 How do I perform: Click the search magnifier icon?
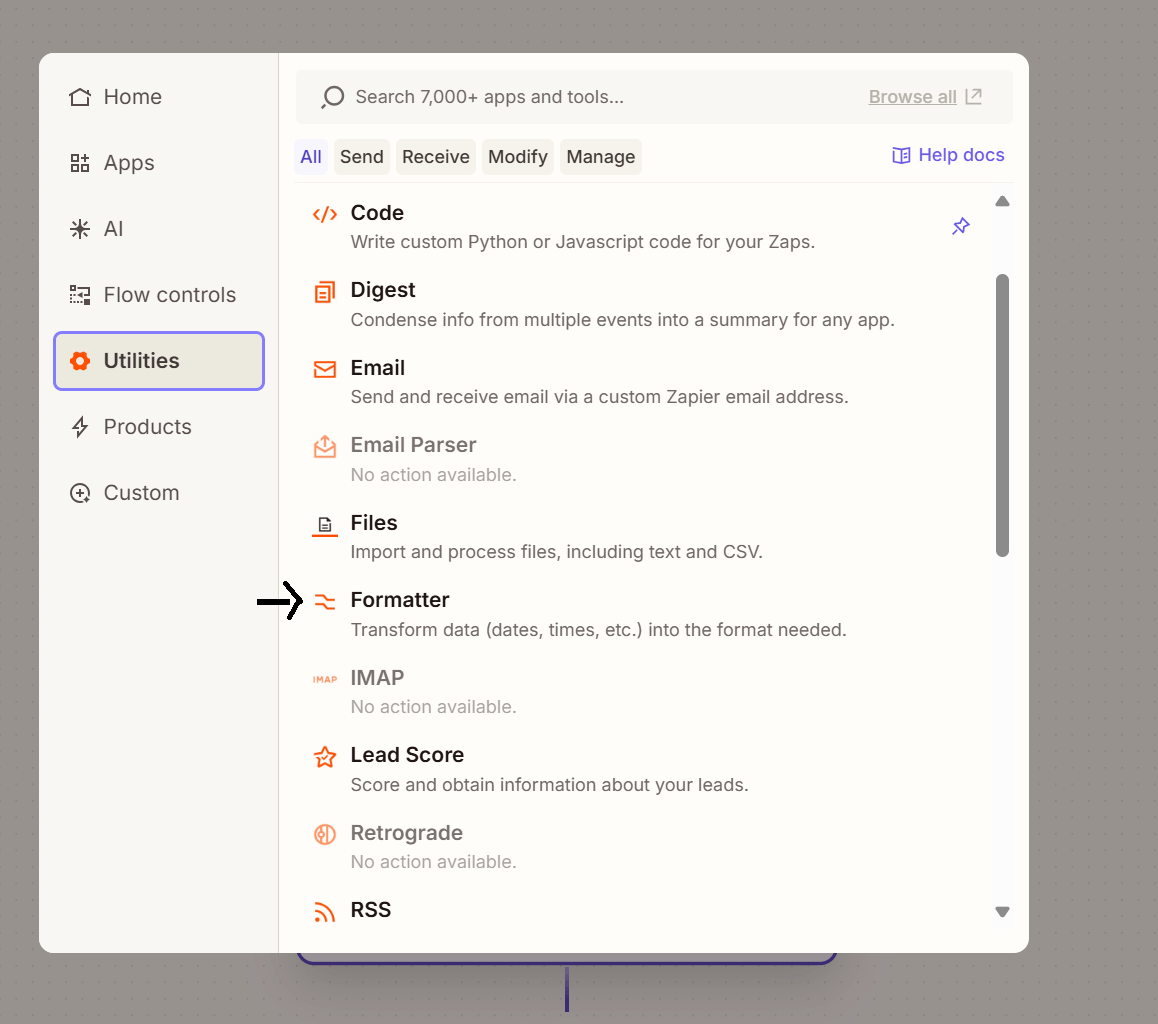click(x=332, y=97)
